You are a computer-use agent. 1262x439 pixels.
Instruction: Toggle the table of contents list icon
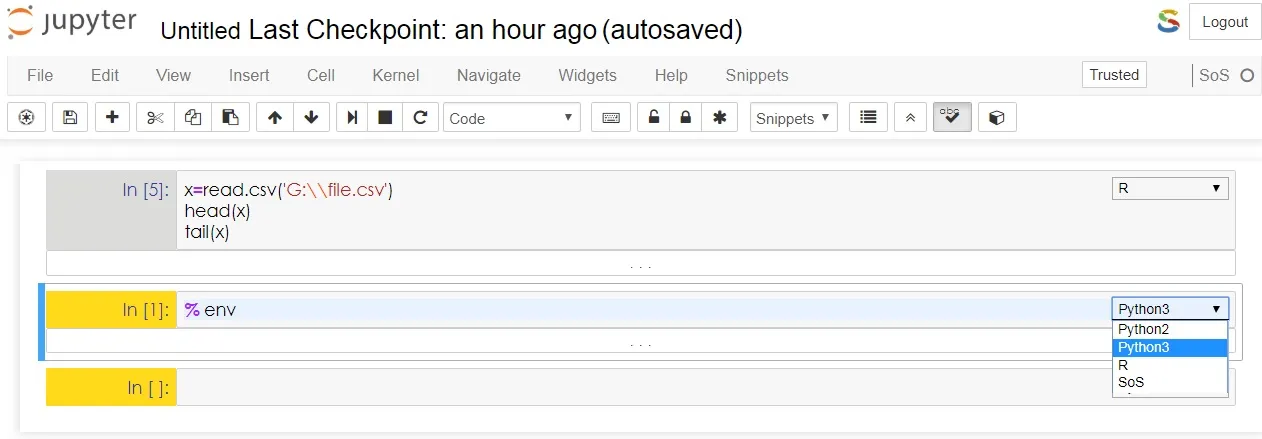(x=869, y=117)
